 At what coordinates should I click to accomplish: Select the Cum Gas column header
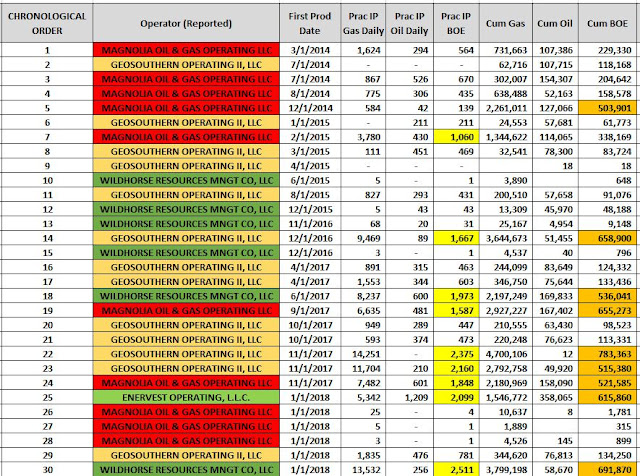pyautogui.click(x=505, y=23)
